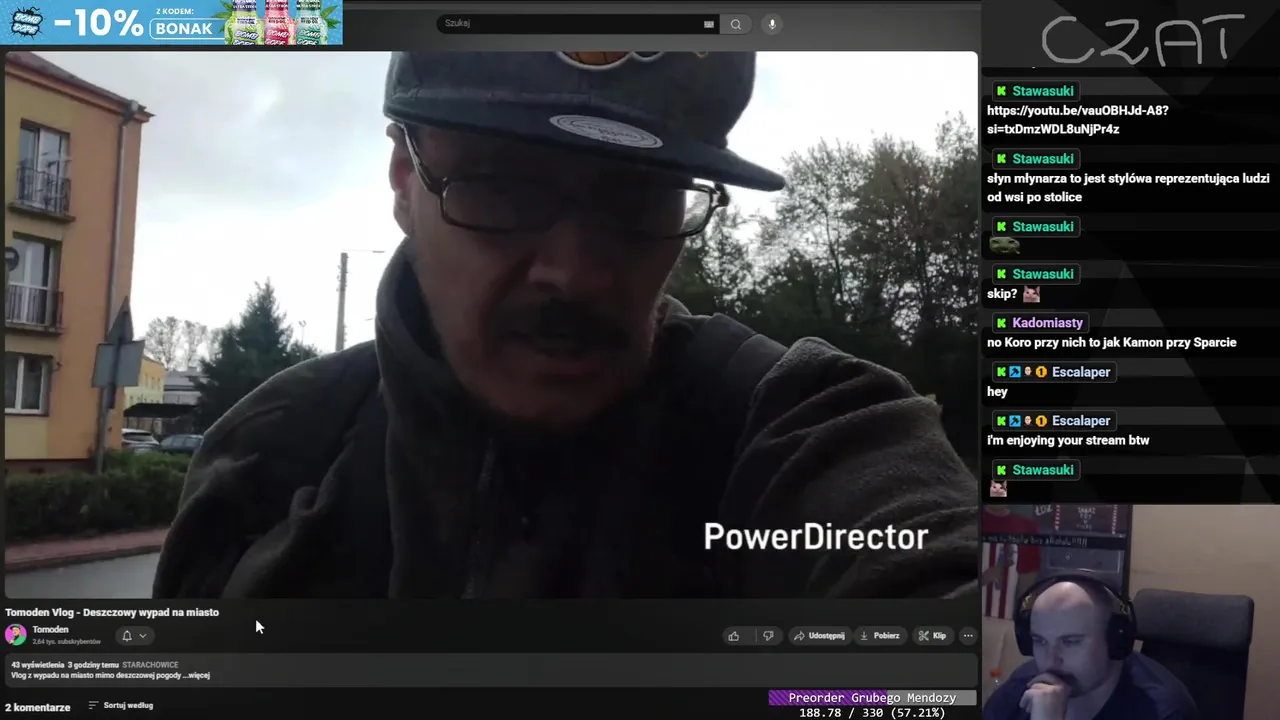Viewport: 1280px width, 720px height.
Task: Click on the main YouTube video player
Action: coord(490,325)
